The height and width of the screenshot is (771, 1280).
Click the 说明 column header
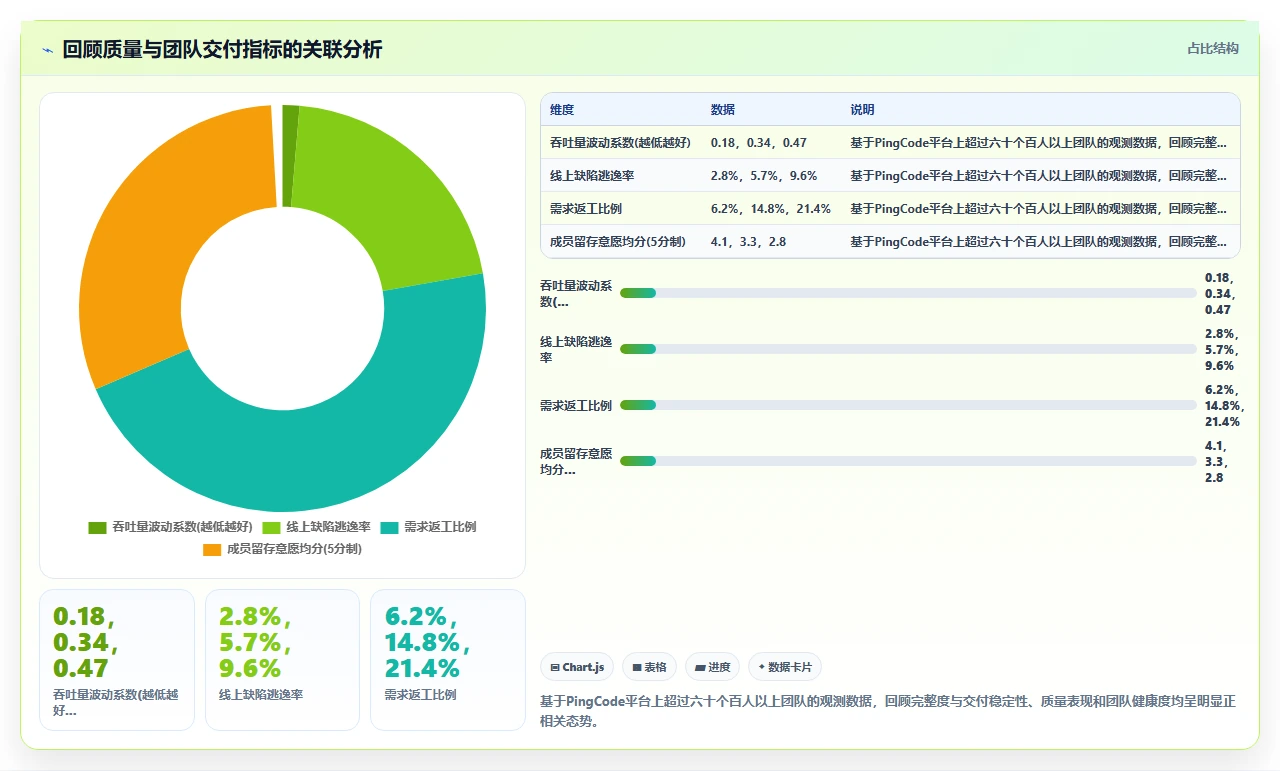tap(863, 110)
